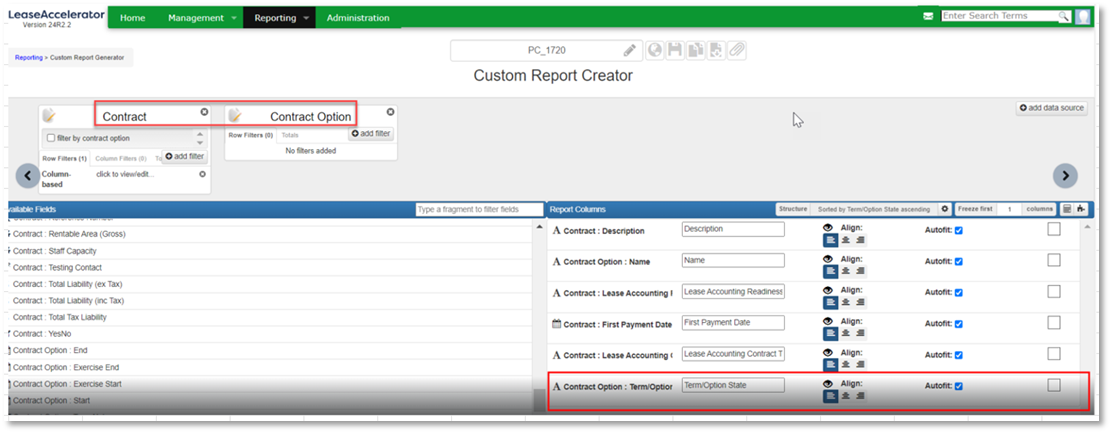
Task: Open the Management dropdown menu
Action: (x=202, y=18)
